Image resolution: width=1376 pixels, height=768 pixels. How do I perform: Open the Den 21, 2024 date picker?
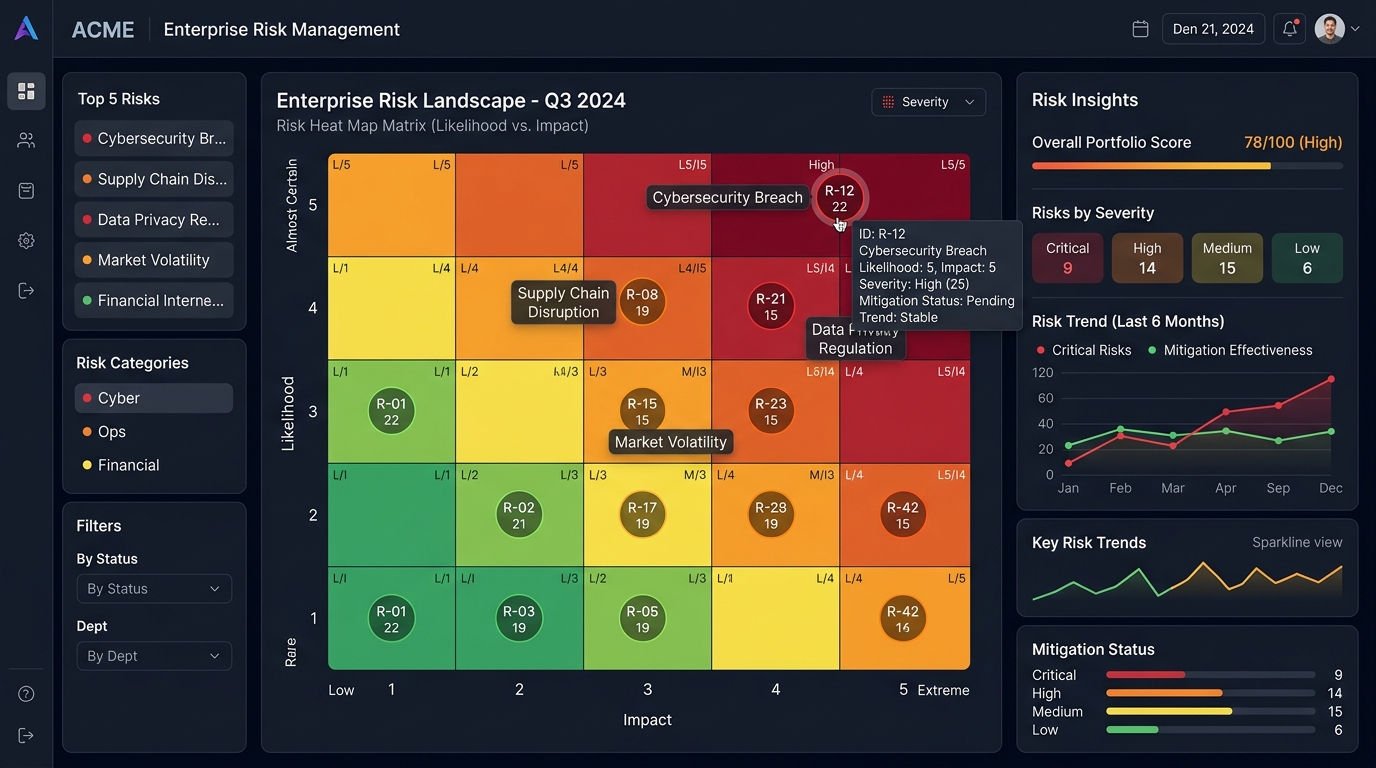[1213, 29]
